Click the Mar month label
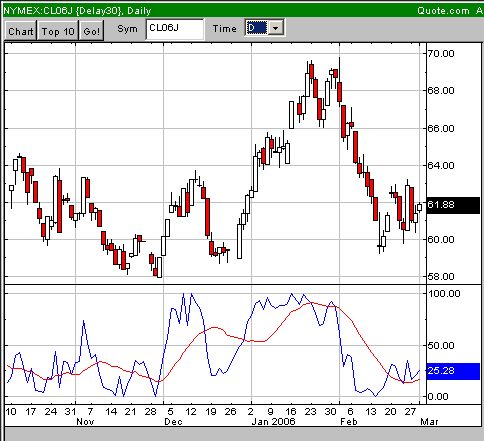 click(429, 422)
